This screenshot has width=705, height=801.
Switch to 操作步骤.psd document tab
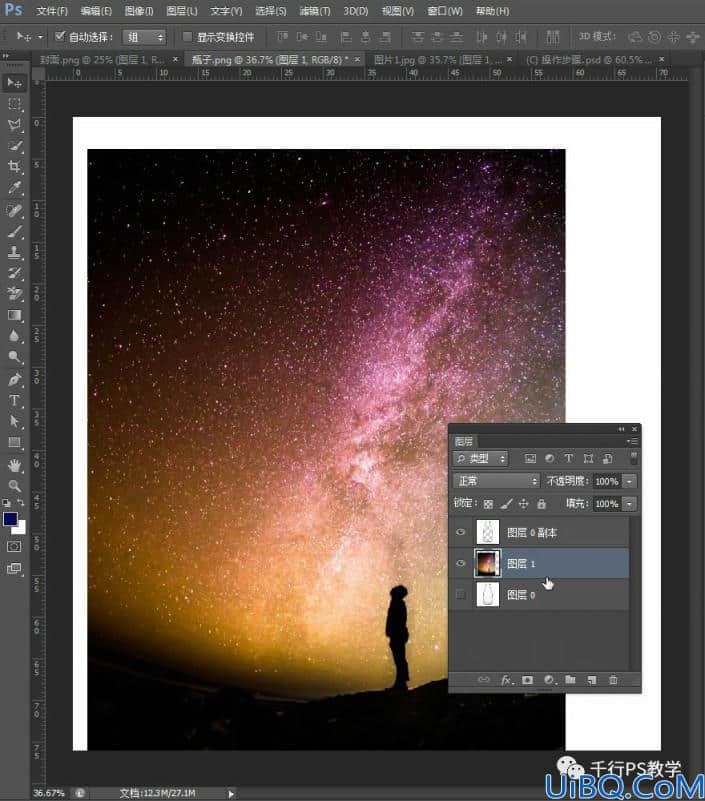point(589,60)
